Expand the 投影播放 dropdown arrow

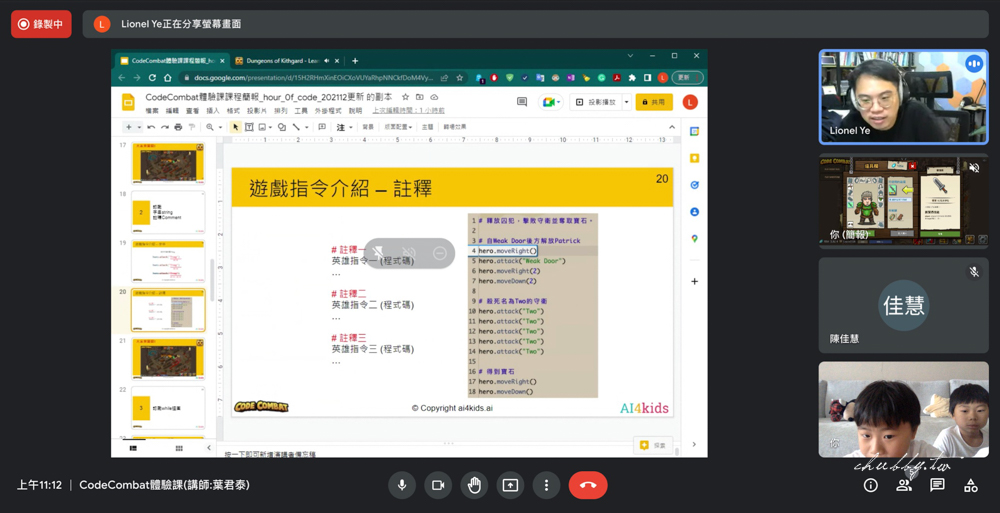[x=626, y=102]
